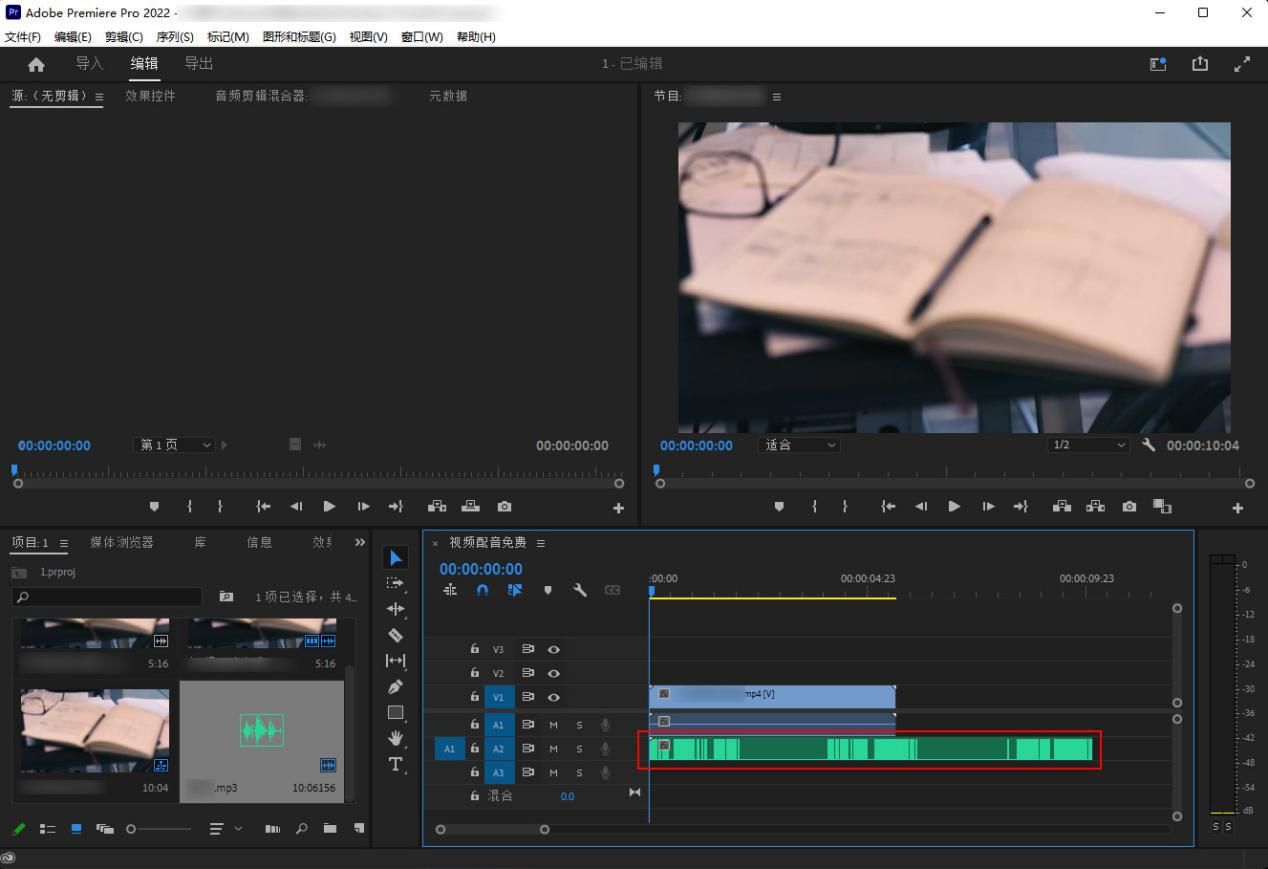Solo audio track A2
The height and width of the screenshot is (869, 1268).
[x=579, y=749]
